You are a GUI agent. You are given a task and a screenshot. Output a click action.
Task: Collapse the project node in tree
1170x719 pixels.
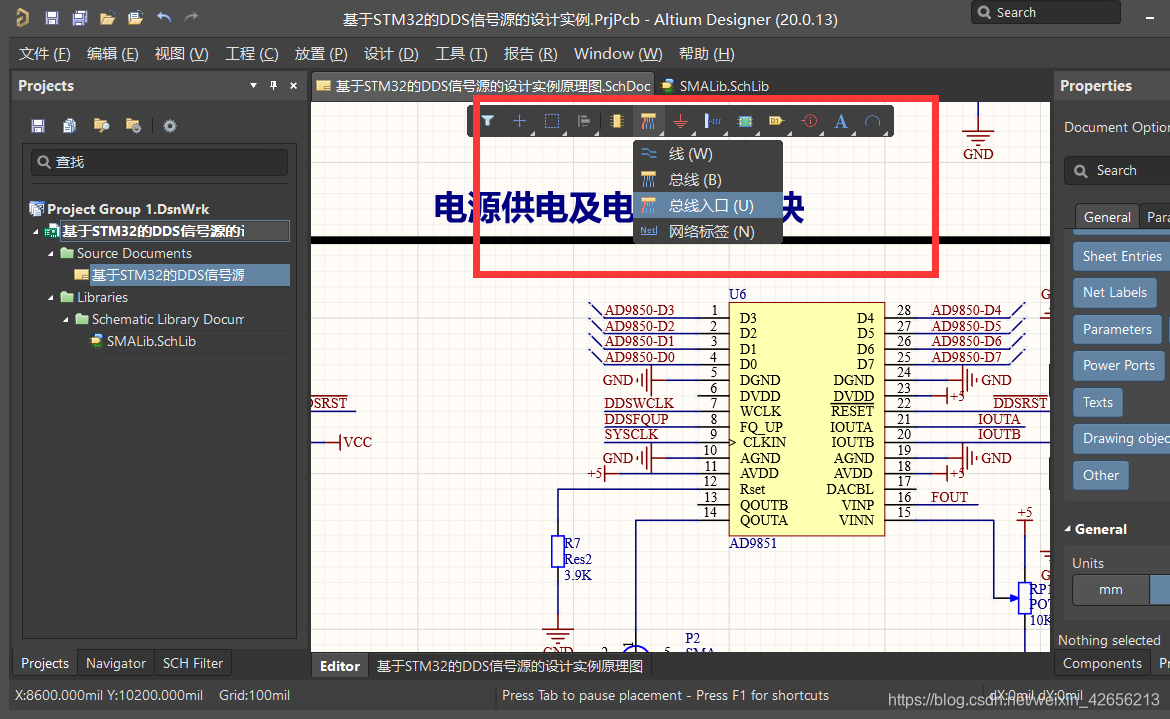point(36,232)
